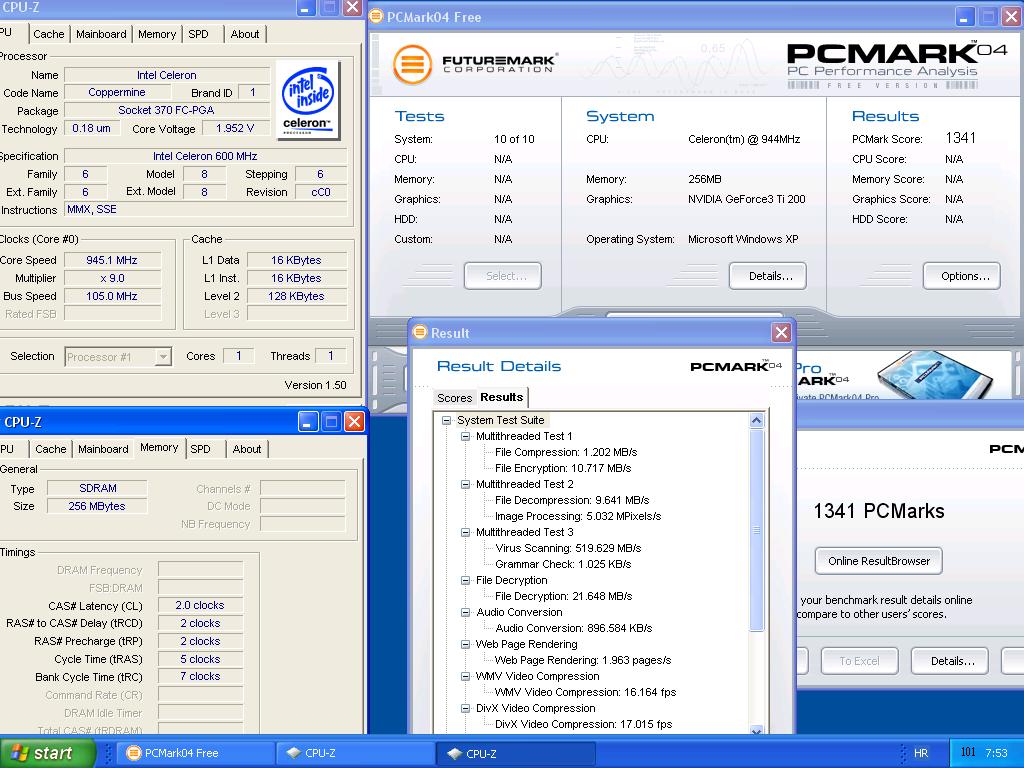Switch to Memory tab in upper CPU-Z

coord(157,34)
